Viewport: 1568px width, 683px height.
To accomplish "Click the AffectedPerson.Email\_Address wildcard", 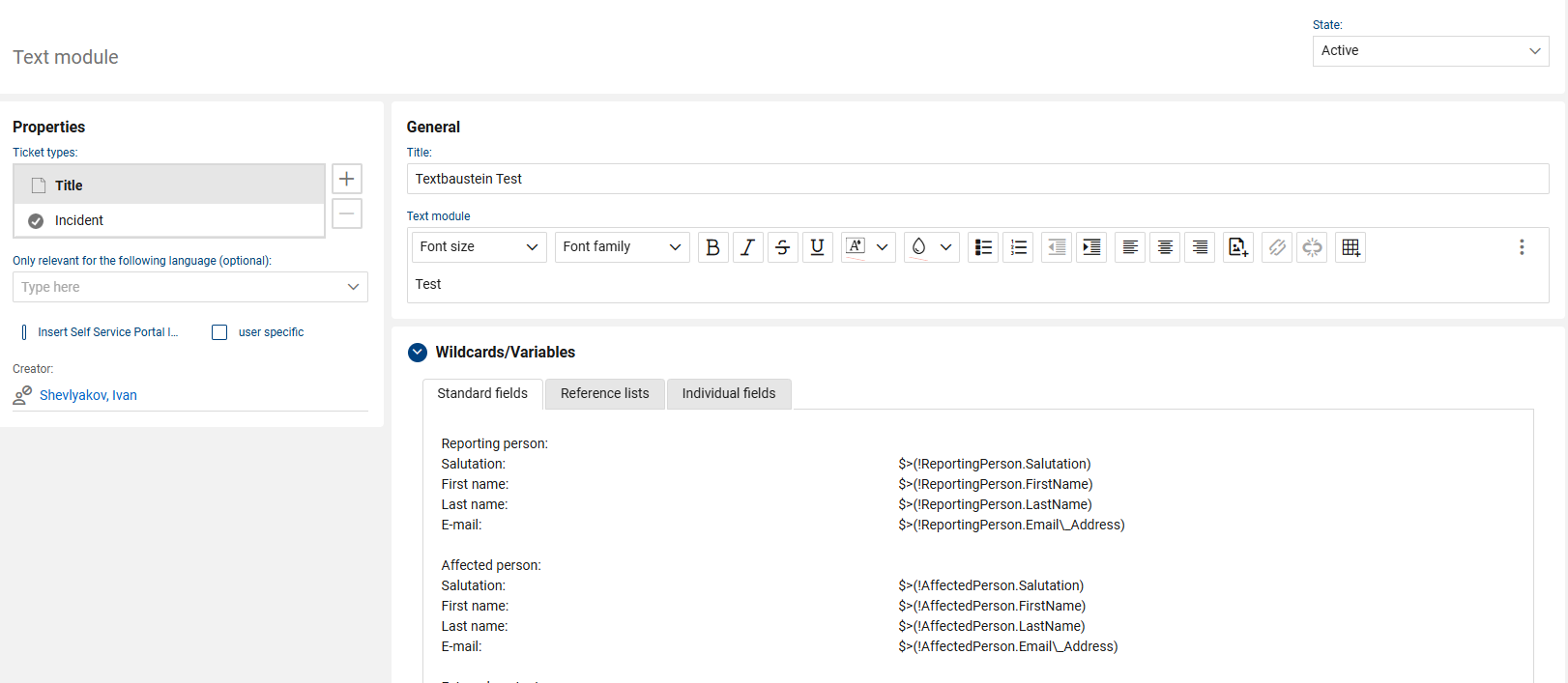I will click(x=1008, y=646).
